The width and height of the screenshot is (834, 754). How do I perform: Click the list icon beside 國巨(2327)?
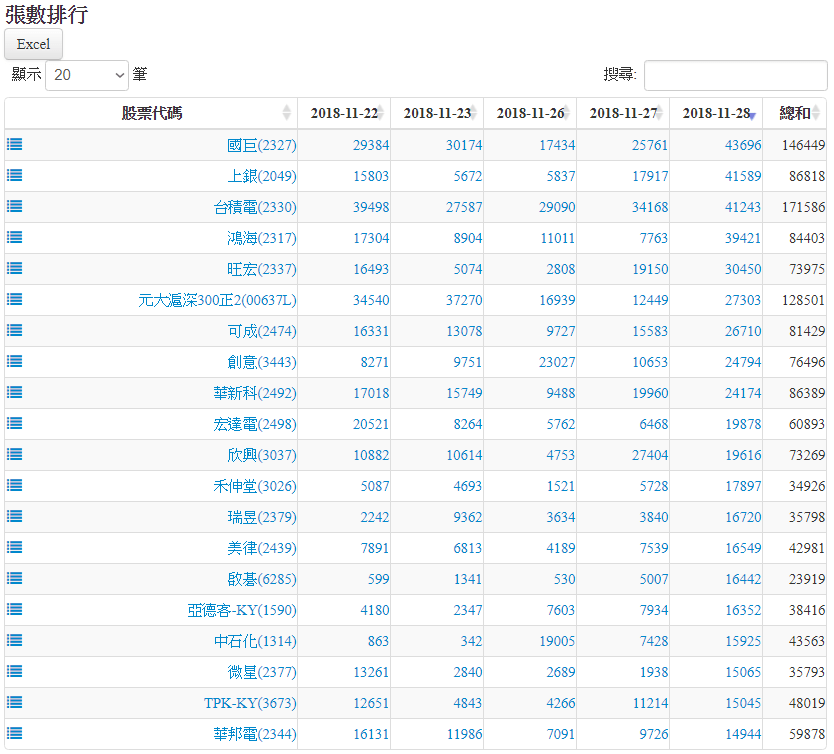tap(15, 144)
